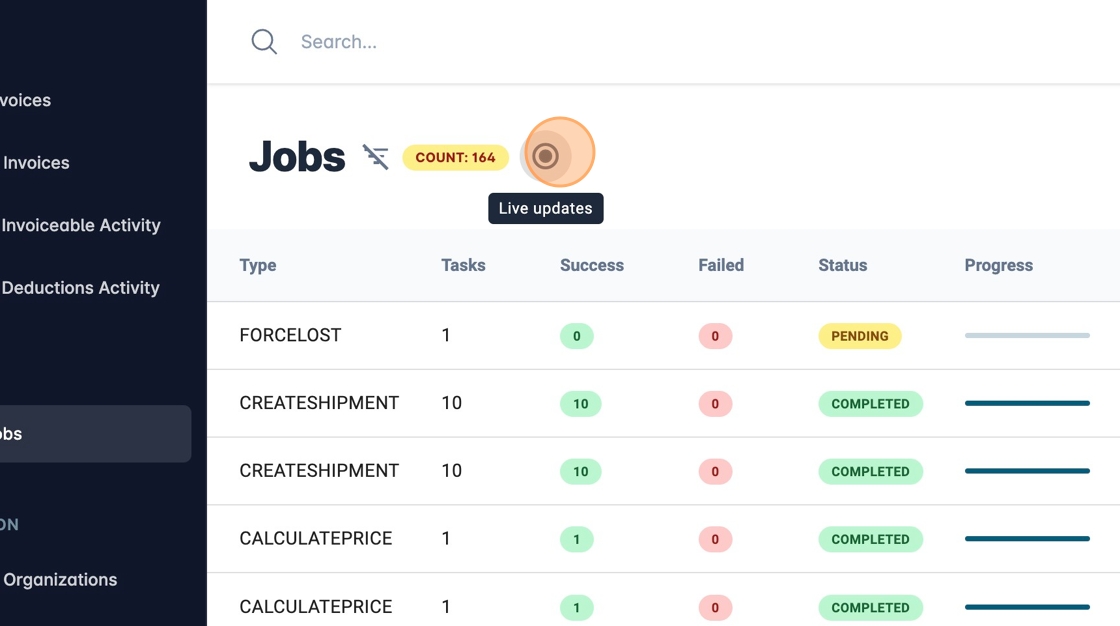This screenshot has height=626, width=1120.
Task: Click the FORCELOST failed count badge
Action: coord(715,336)
